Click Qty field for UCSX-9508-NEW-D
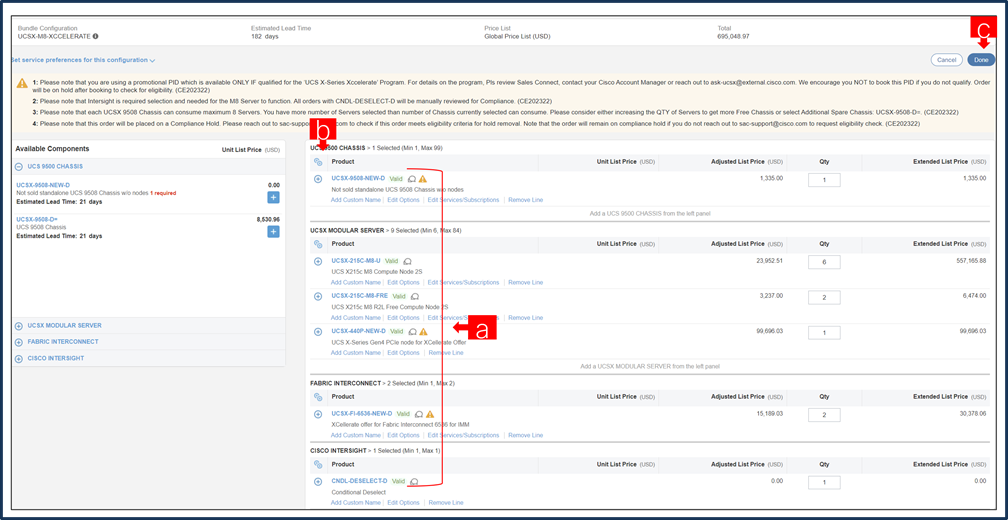Screen dimensions: 1008x520 [x=824, y=180]
